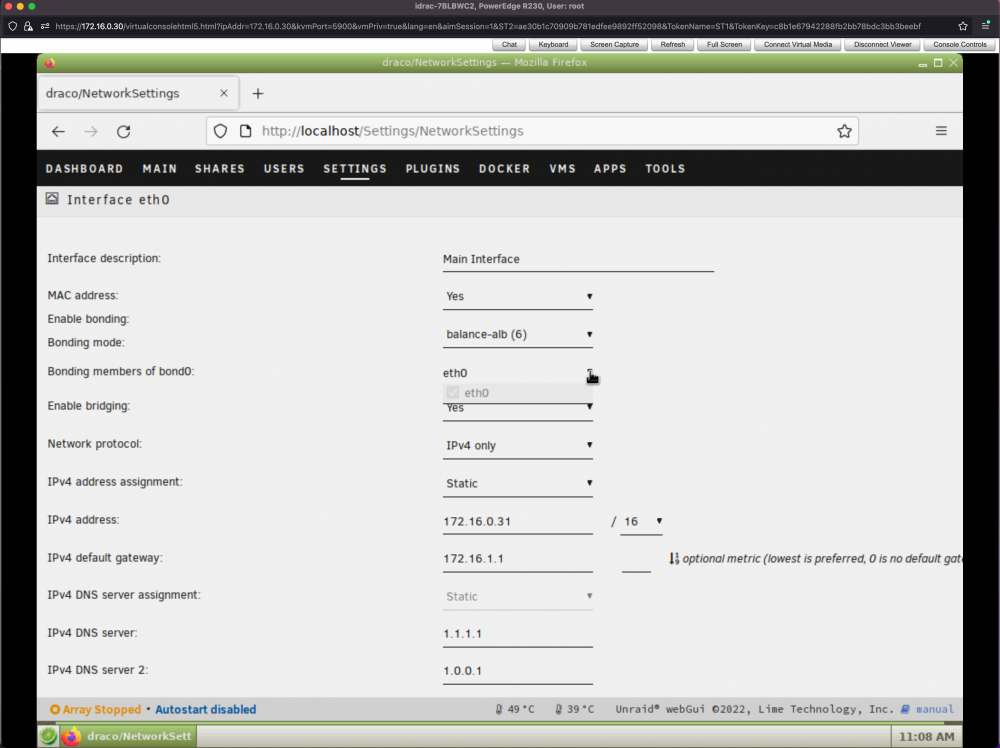Click the 39 °C temperature icon
The height and width of the screenshot is (748, 1000).
click(559, 709)
